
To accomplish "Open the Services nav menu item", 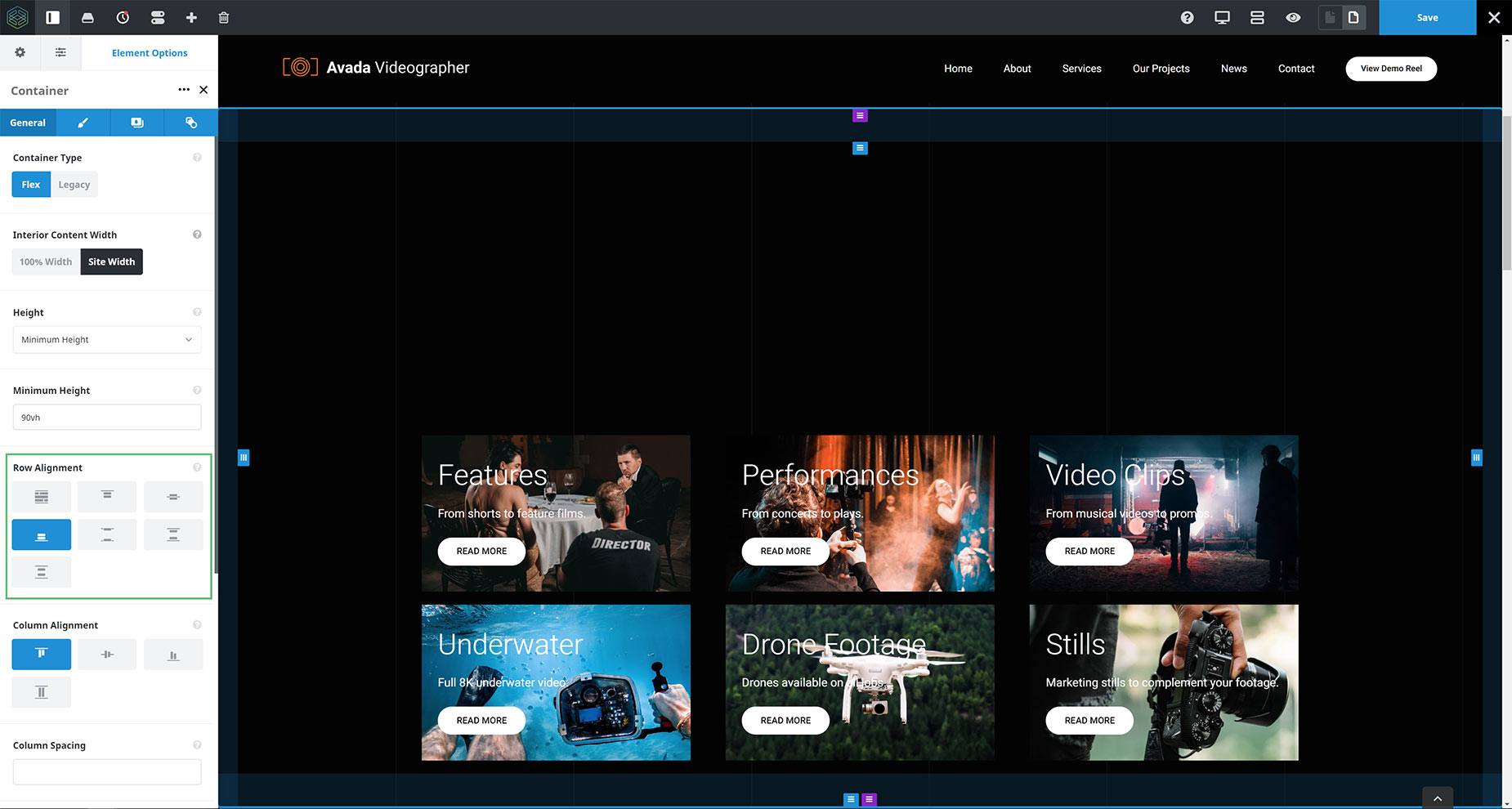I will [1081, 69].
